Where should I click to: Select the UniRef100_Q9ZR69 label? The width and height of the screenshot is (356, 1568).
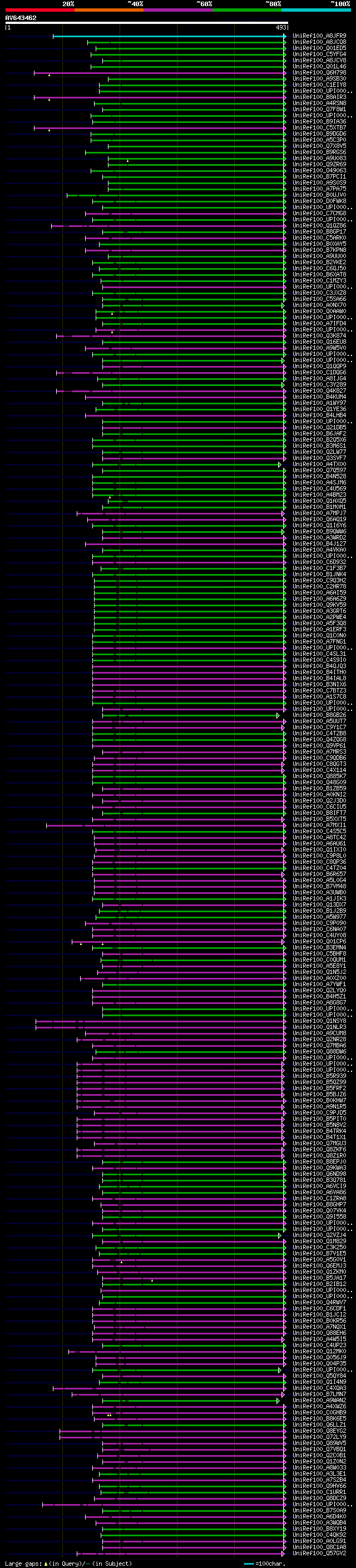pos(319,164)
